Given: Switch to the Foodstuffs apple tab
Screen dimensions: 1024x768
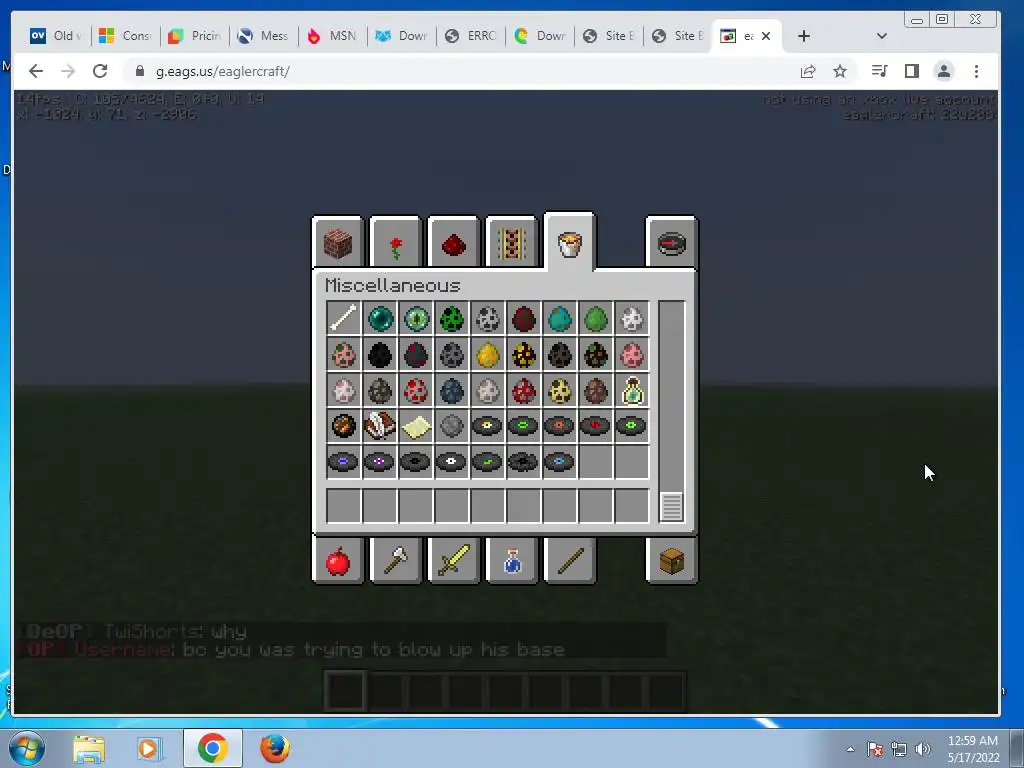Looking at the screenshot, I should pyautogui.click(x=338, y=560).
